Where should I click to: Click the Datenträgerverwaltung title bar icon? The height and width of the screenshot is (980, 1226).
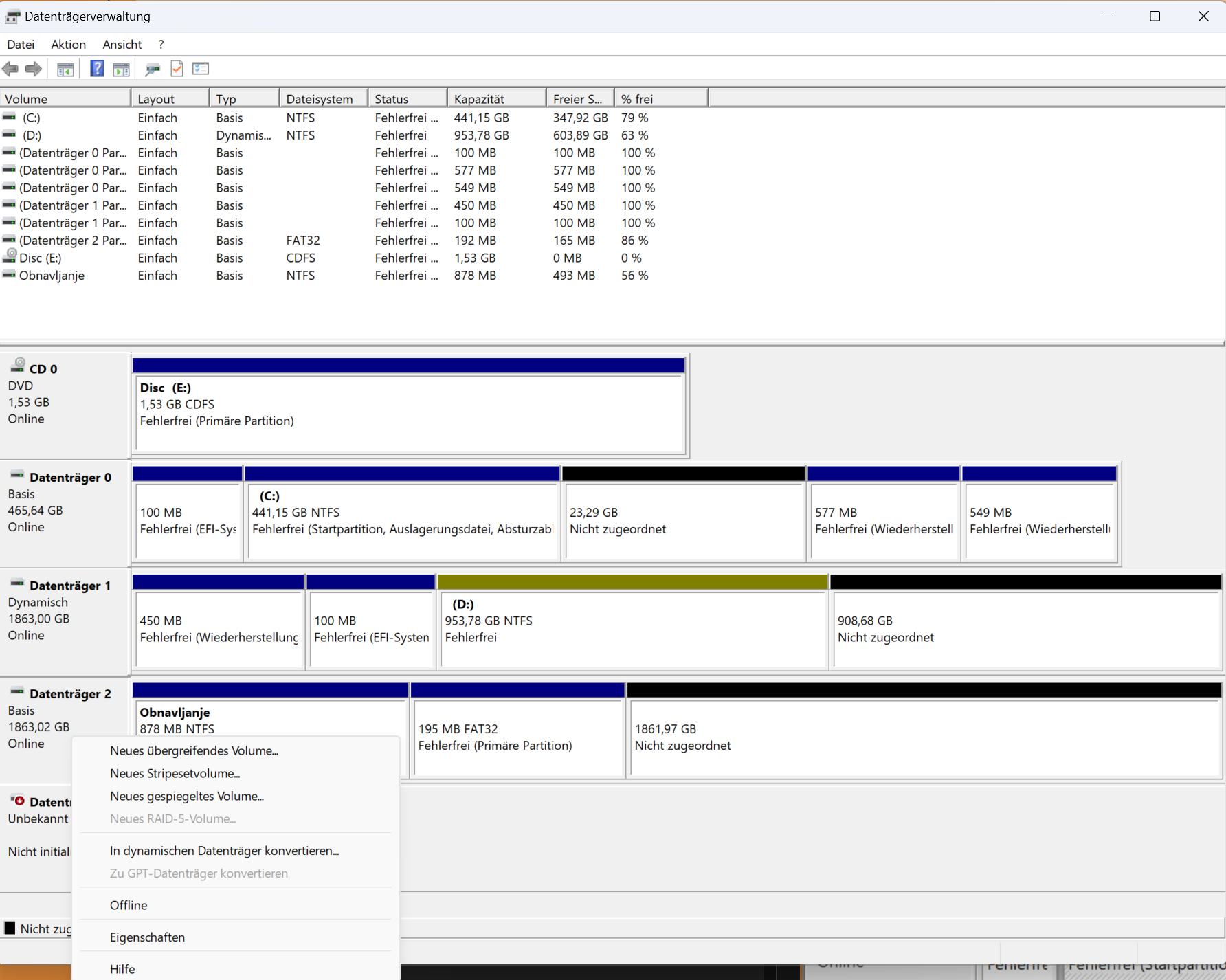pyautogui.click(x=12, y=16)
